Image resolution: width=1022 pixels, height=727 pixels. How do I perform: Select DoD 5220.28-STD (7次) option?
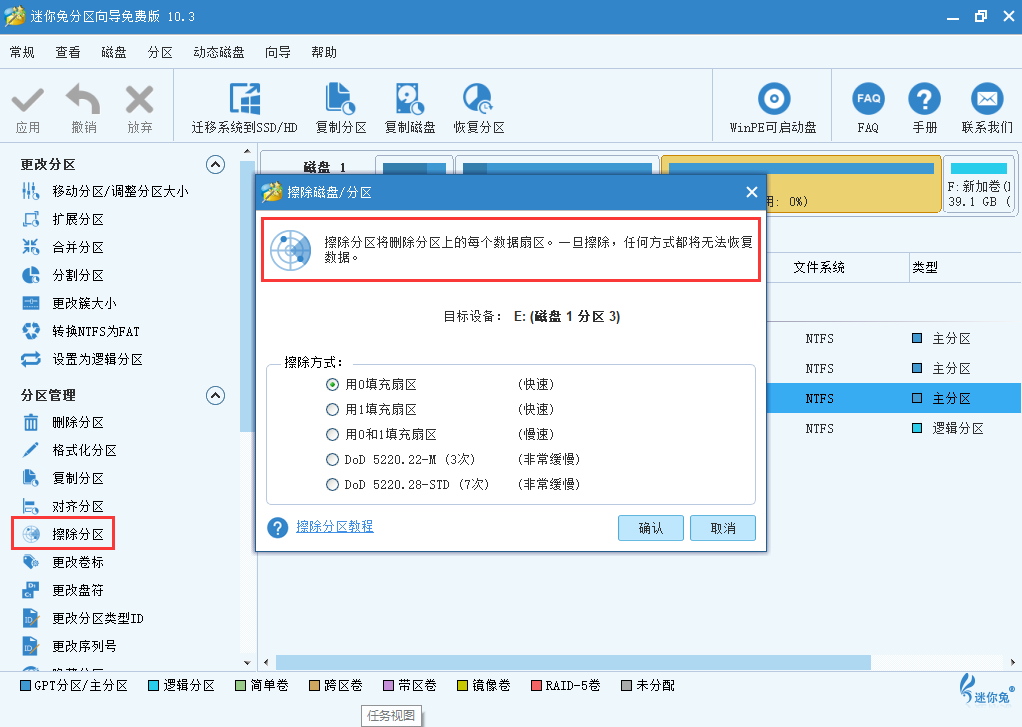coord(332,484)
